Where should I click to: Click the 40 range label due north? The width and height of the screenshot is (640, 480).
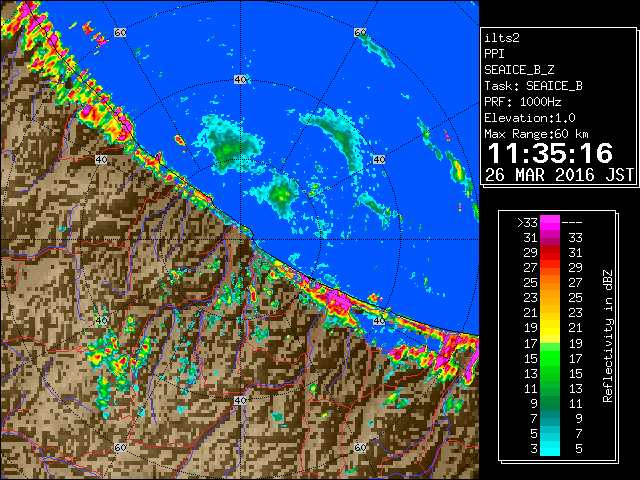pos(240,80)
